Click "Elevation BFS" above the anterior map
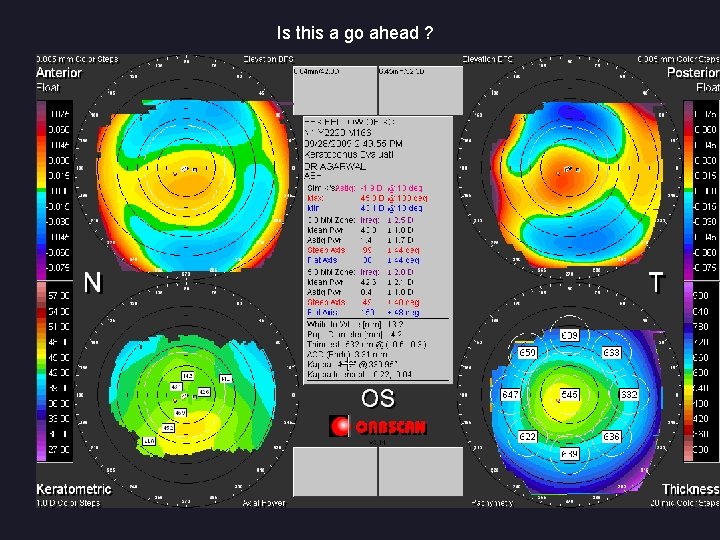The width and height of the screenshot is (720, 540). [268, 59]
